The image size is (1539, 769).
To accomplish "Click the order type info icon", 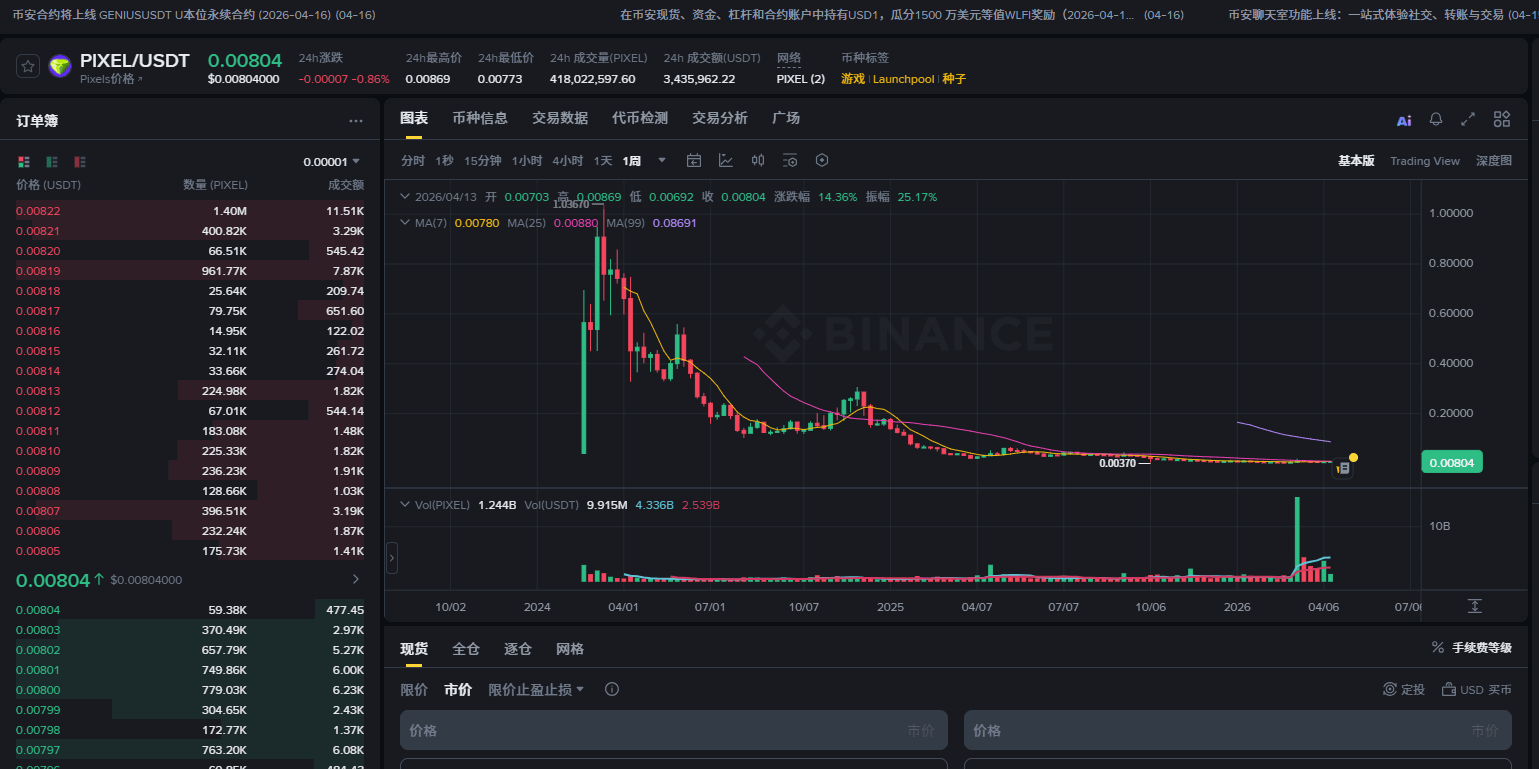I will 612,689.
